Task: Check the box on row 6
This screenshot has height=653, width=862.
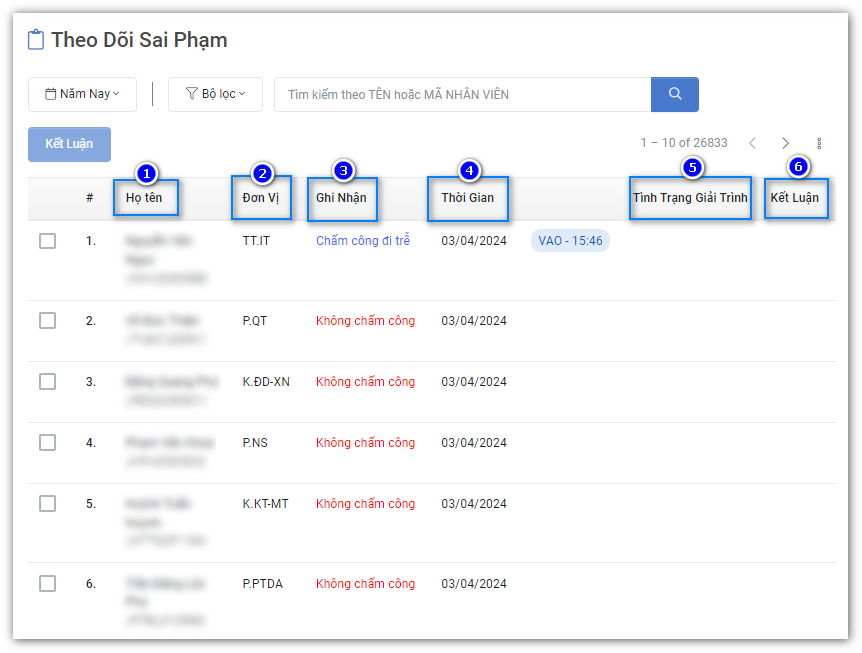Action: [47, 584]
